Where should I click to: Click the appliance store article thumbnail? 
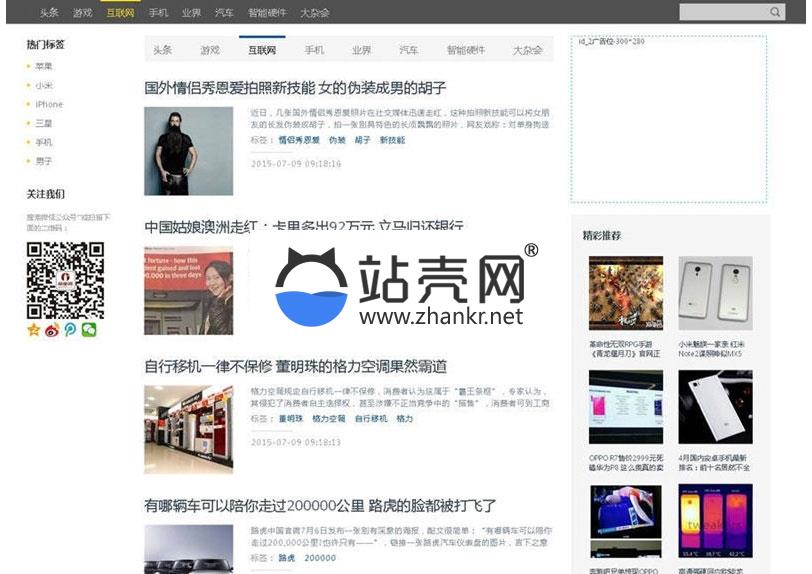pyautogui.click(x=188, y=429)
